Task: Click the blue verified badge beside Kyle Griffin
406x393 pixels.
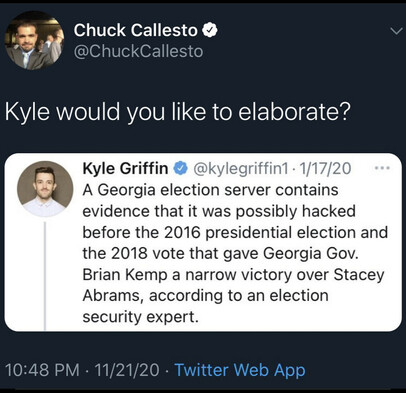Action: point(180,169)
